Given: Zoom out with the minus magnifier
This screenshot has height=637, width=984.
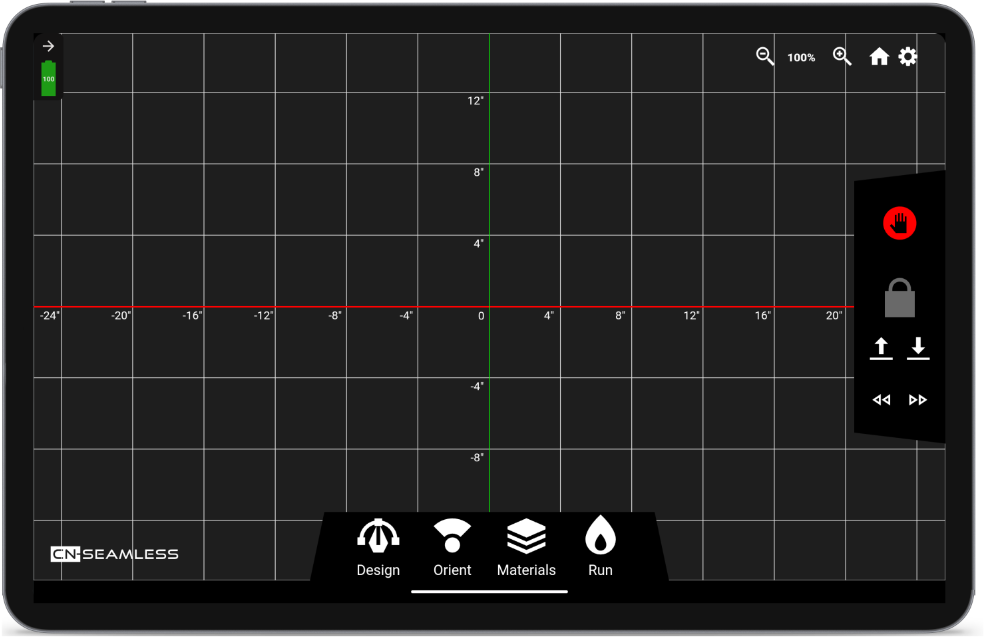Looking at the screenshot, I should tap(765, 57).
